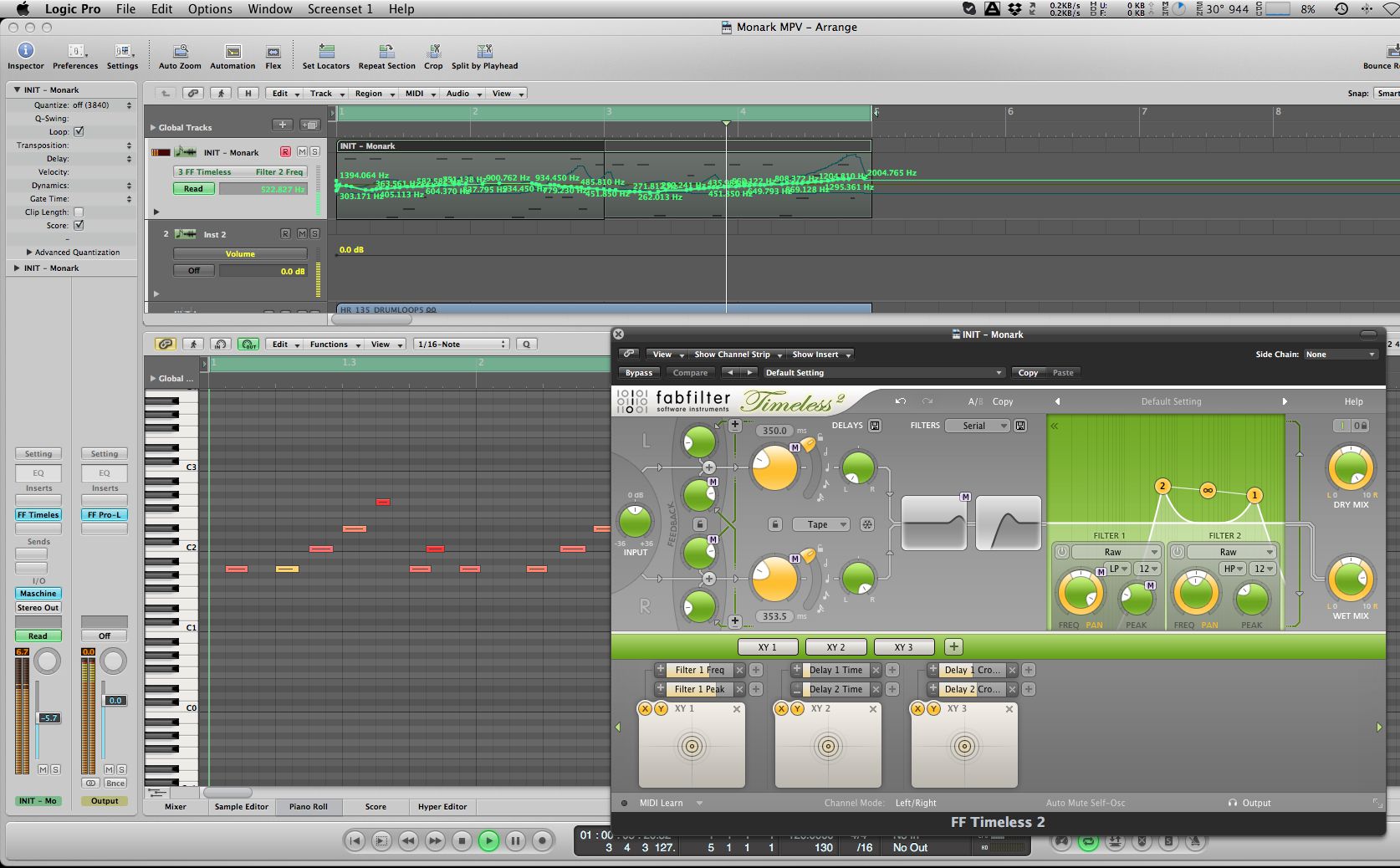Toggle Filter 1 power button
The width and height of the screenshot is (1400, 868).
point(1061,552)
